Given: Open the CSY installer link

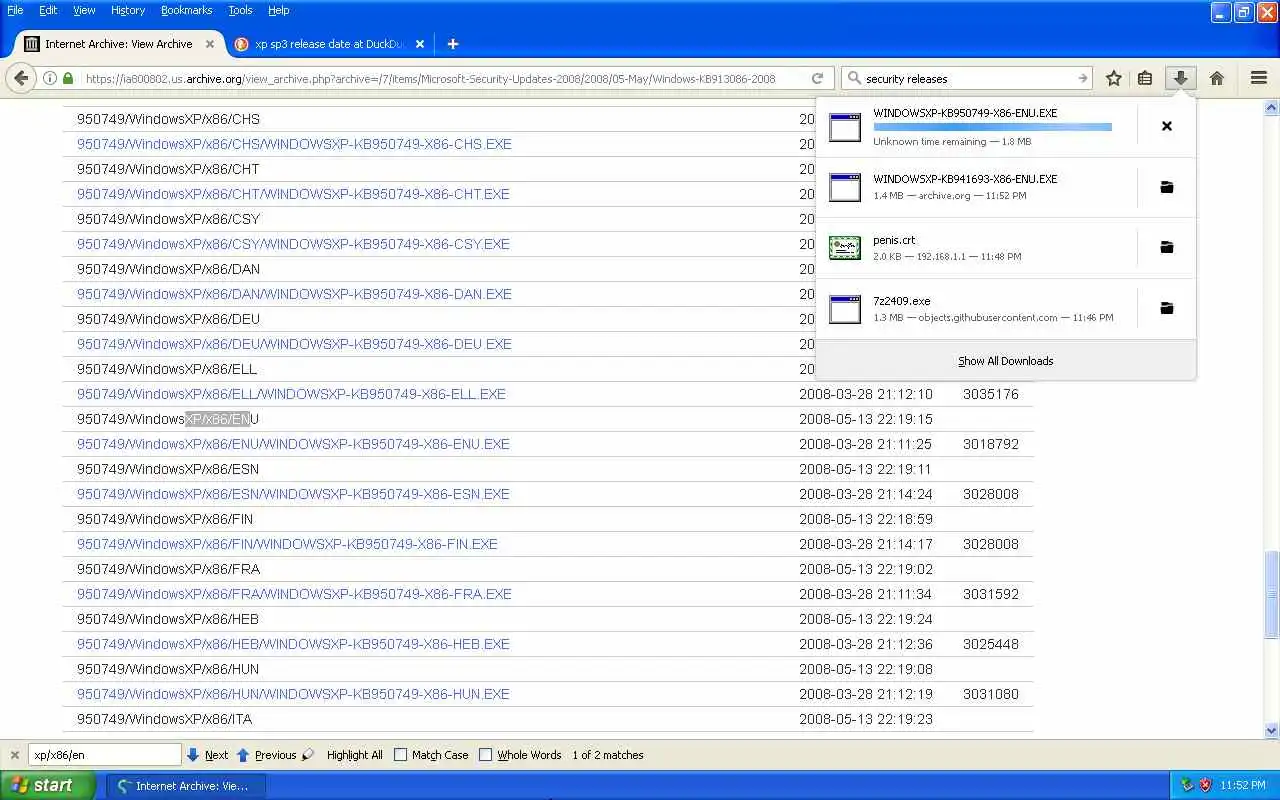Looking at the screenshot, I should 293,244.
